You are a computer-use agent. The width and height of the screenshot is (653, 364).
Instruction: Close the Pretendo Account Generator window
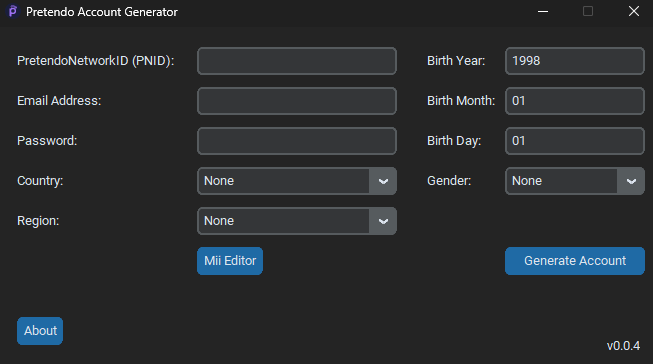(634, 11)
